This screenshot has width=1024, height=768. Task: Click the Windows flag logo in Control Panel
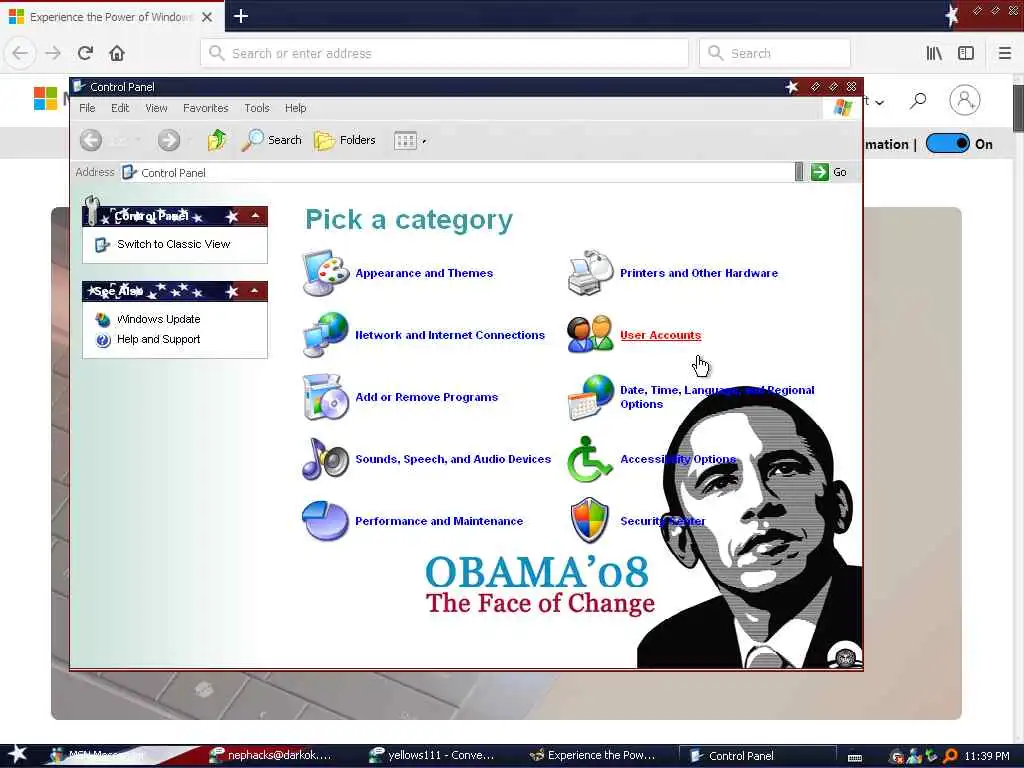(842, 108)
